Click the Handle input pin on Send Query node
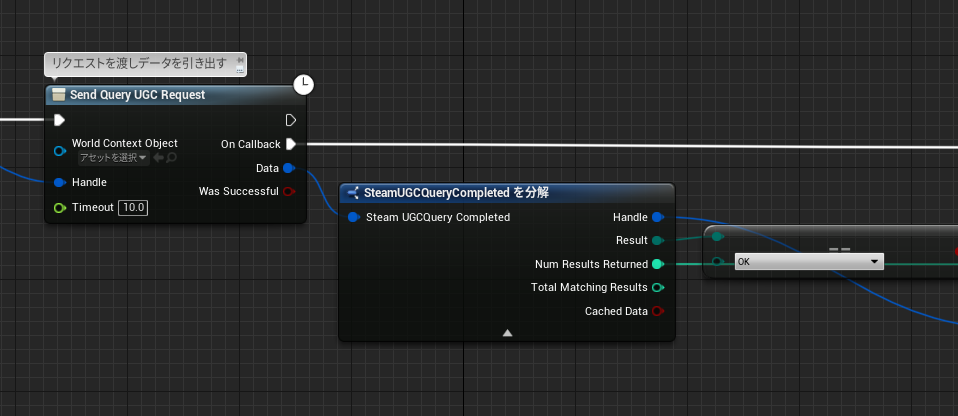 [x=59, y=182]
